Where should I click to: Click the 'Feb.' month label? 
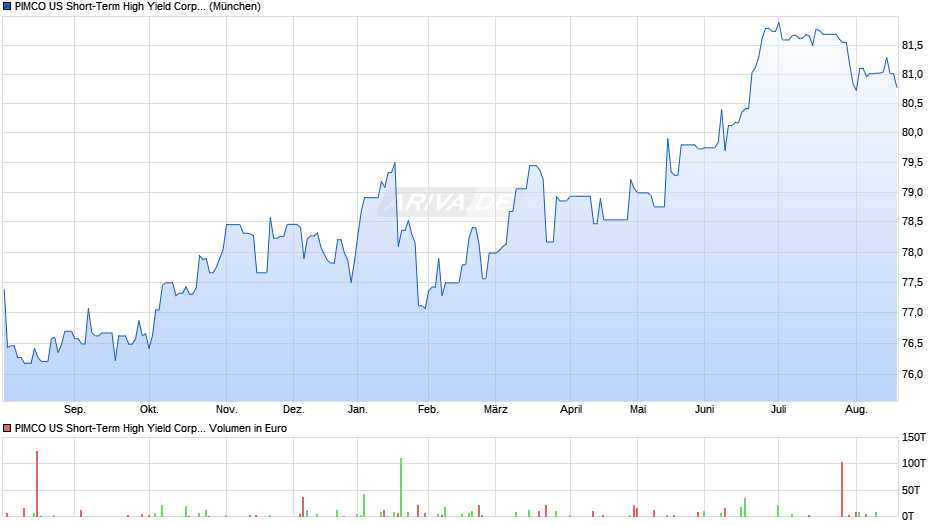pos(428,410)
